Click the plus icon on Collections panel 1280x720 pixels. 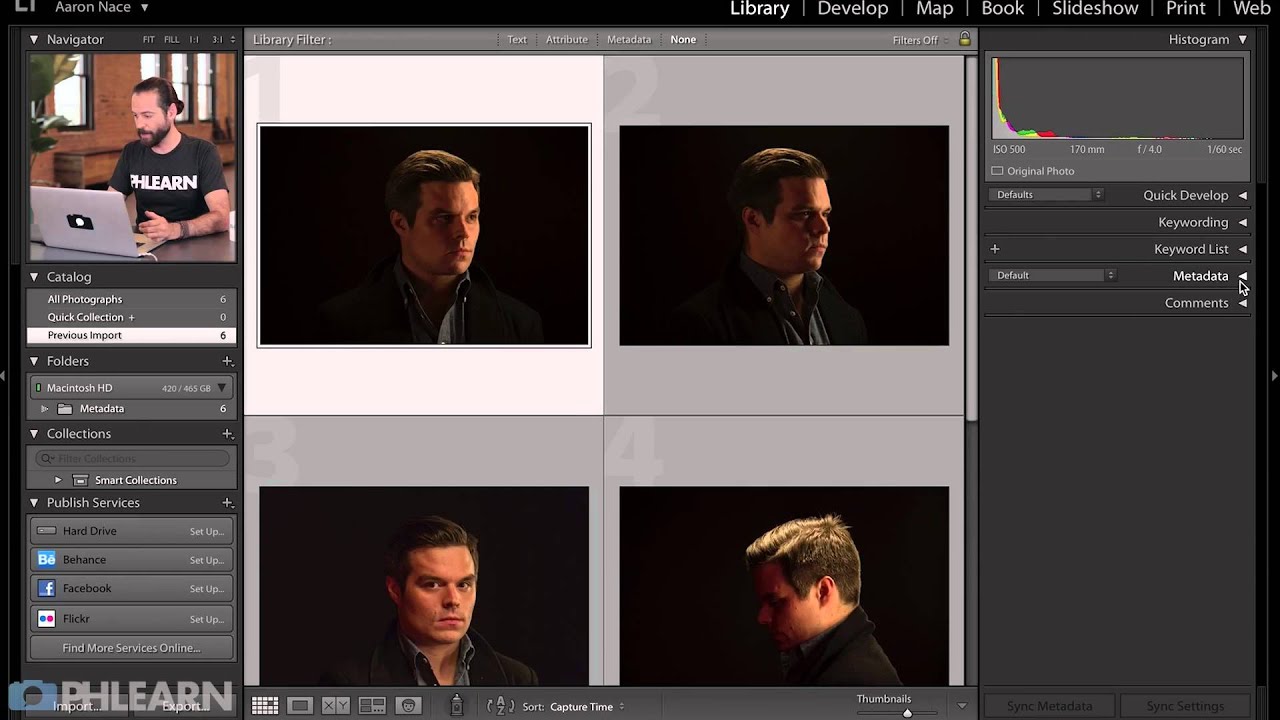click(x=227, y=434)
